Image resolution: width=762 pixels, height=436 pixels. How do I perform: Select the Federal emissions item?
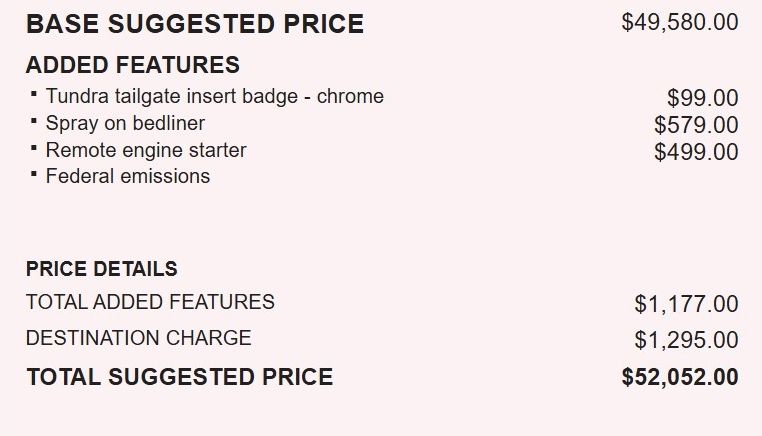pyautogui.click(x=128, y=177)
